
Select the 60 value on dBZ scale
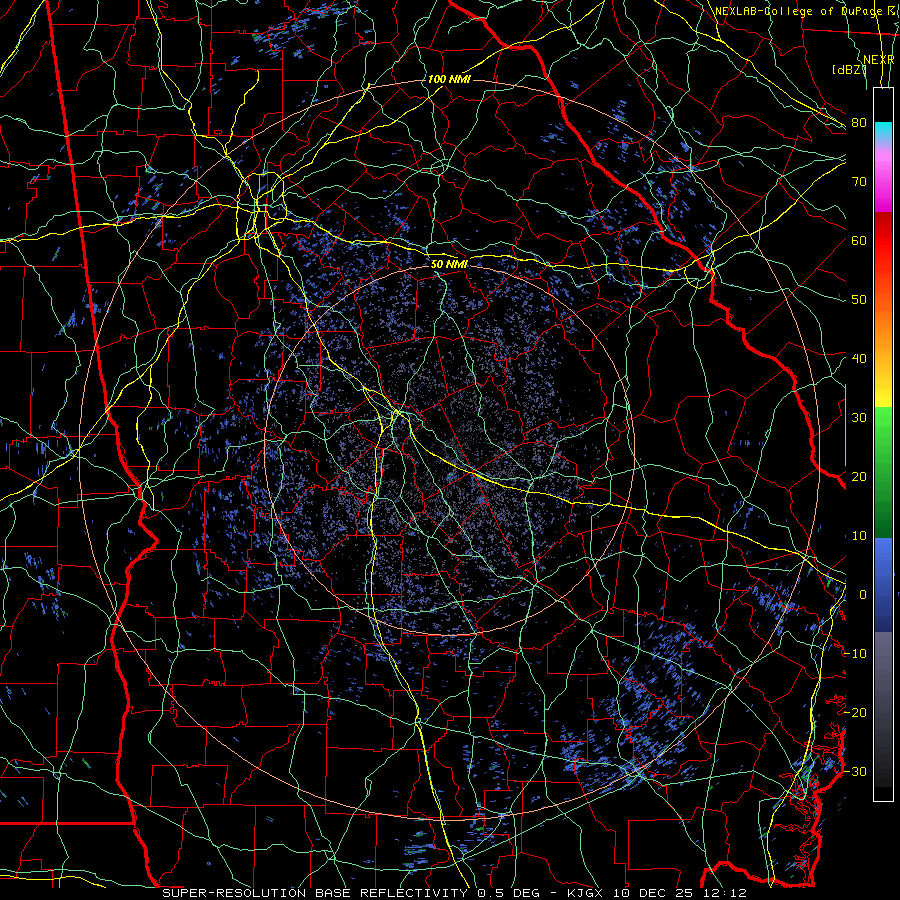click(859, 241)
